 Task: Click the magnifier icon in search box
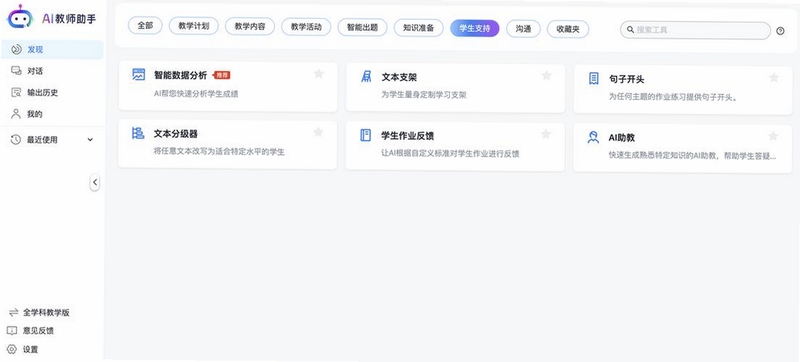pos(630,30)
